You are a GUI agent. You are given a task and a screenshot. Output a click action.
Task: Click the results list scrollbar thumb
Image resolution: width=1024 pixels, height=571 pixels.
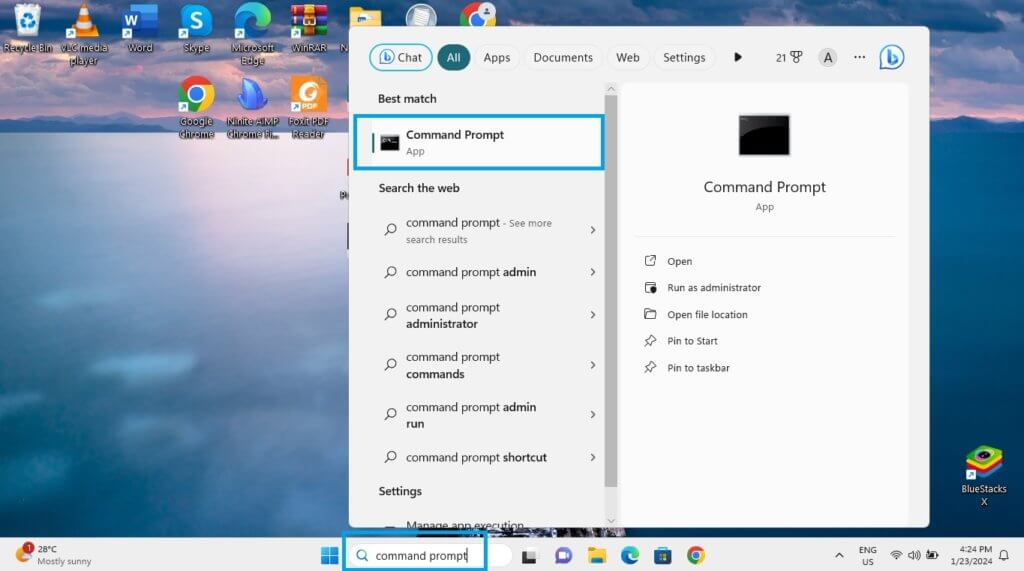click(611, 291)
